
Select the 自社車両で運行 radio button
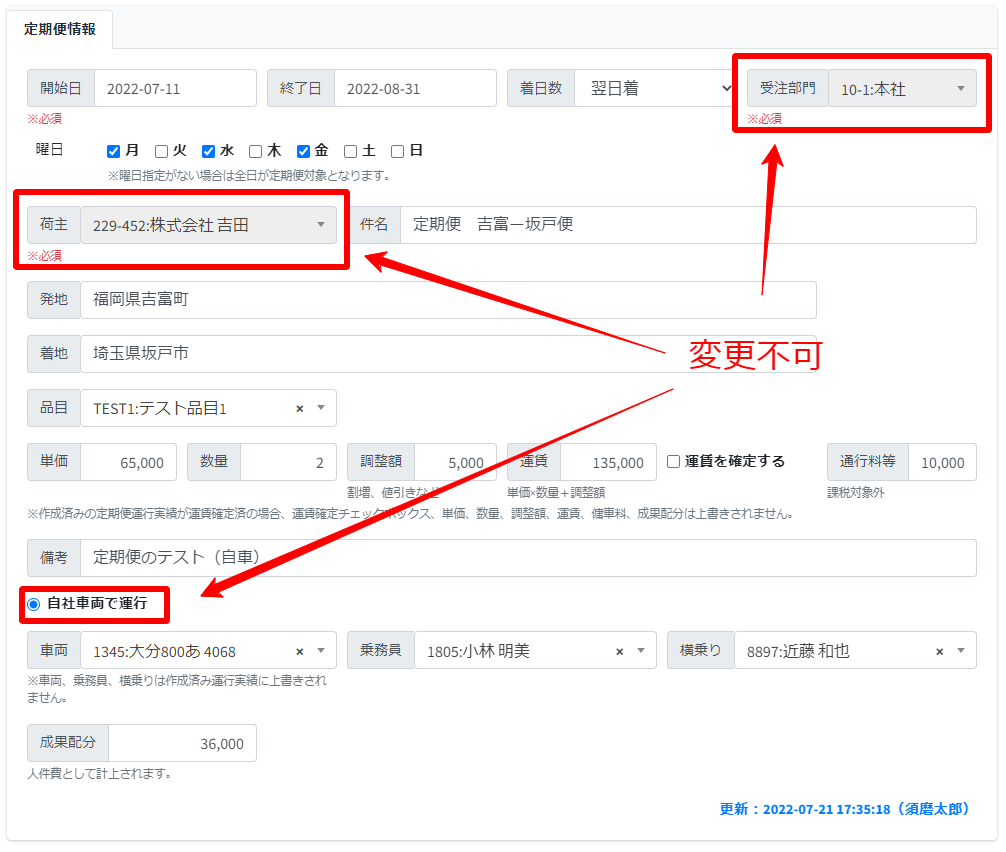(34, 604)
